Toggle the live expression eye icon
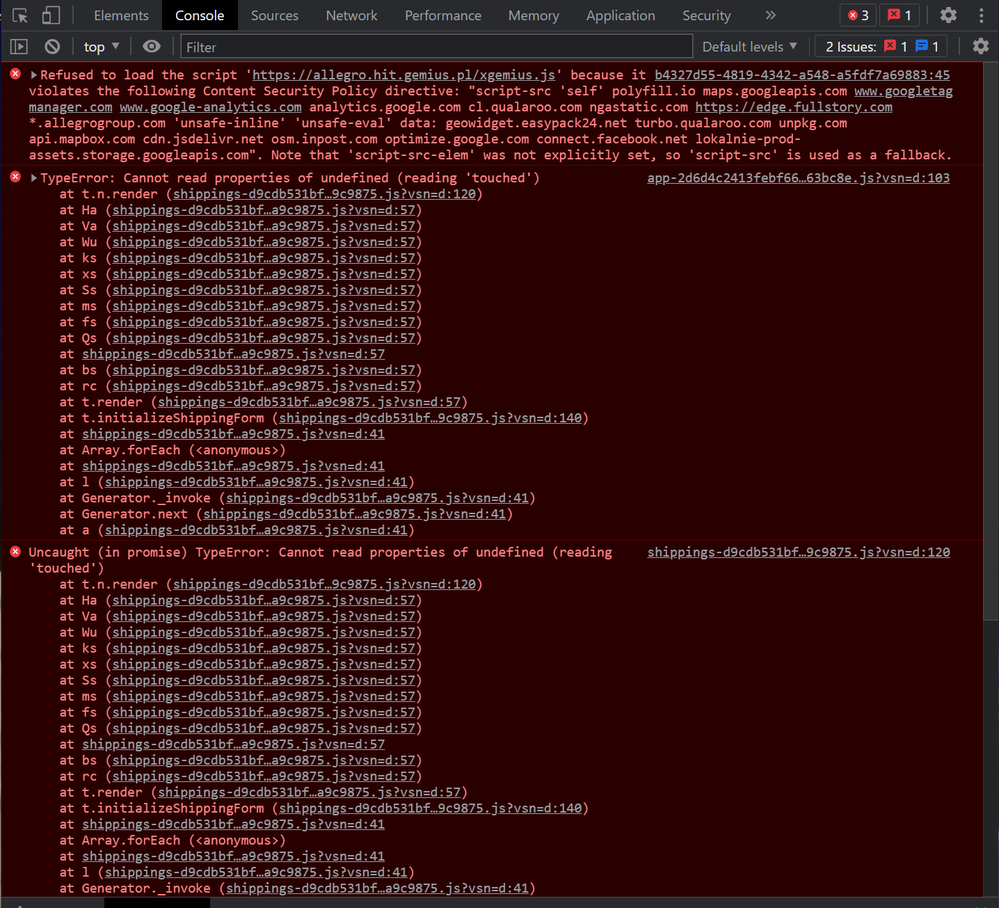 pos(151,47)
